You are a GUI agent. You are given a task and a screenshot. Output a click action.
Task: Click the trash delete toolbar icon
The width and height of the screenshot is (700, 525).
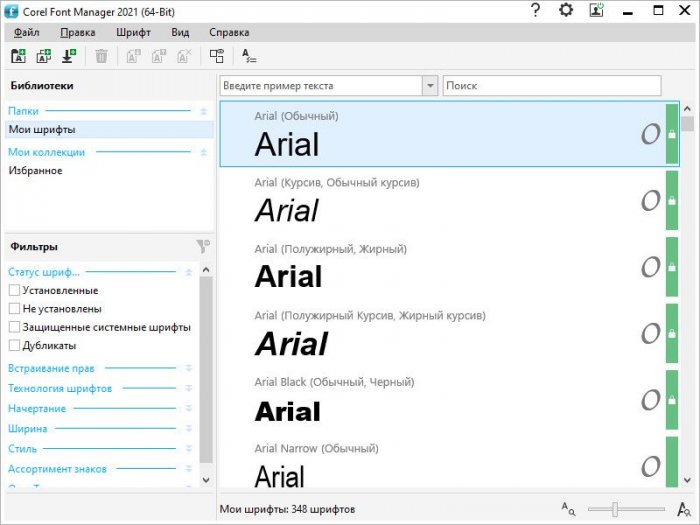click(x=101, y=56)
